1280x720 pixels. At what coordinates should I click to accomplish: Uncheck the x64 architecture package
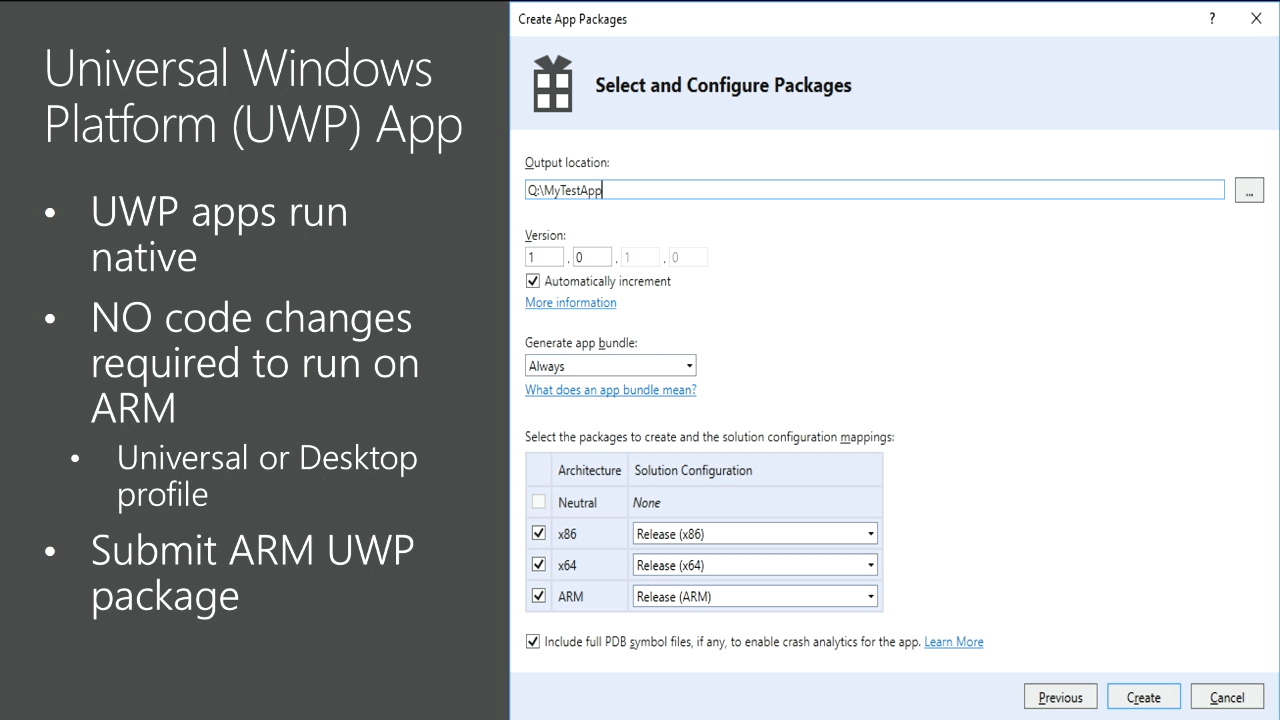click(538, 564)
